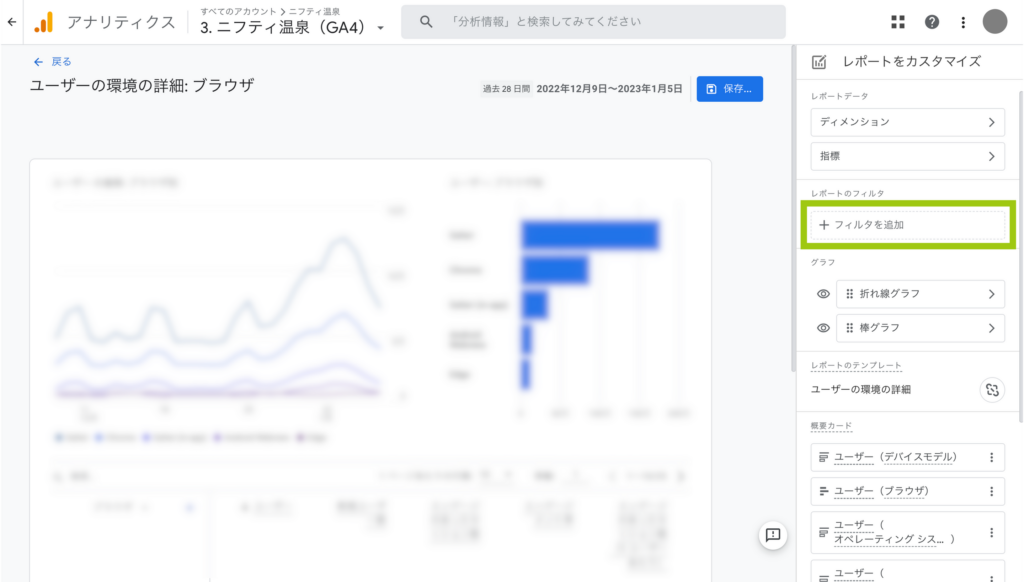Open the help question mark icon
The image size is (1024, 582).
click(x=932, y=22)
